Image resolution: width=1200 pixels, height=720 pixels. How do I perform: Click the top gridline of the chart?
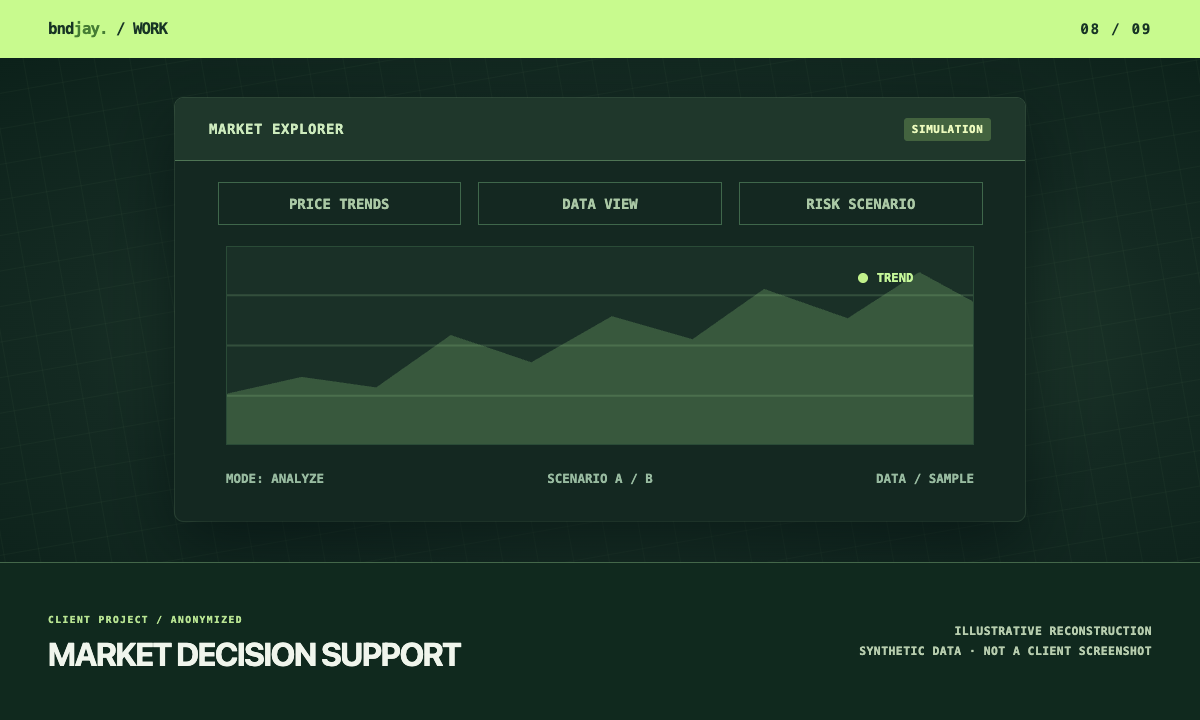click(x=600, y=295)
